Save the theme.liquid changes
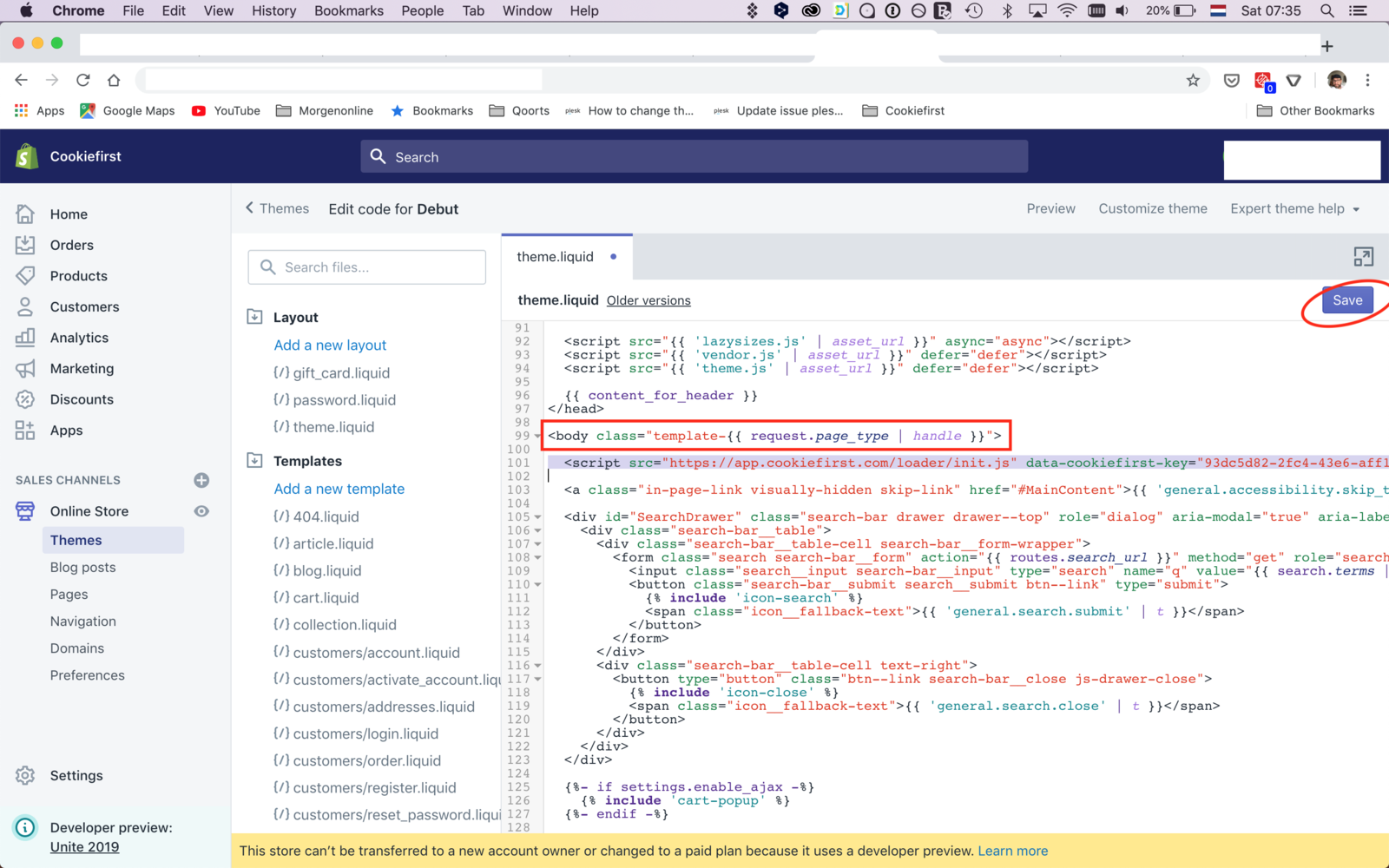Image resolution: width=1389 pixels, height=868 pixels. click(1347, 300)
